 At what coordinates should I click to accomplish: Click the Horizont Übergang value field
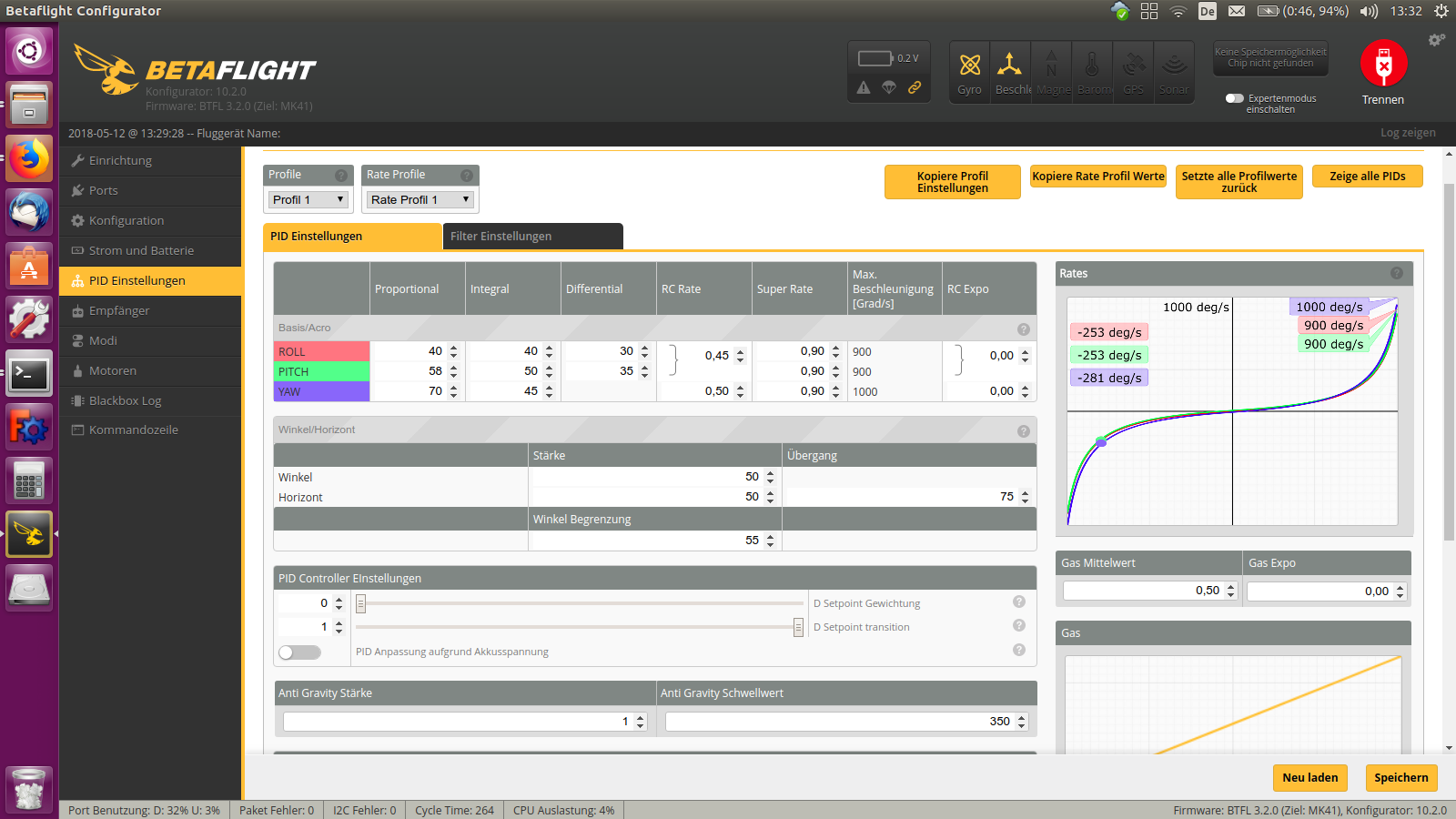908,497
